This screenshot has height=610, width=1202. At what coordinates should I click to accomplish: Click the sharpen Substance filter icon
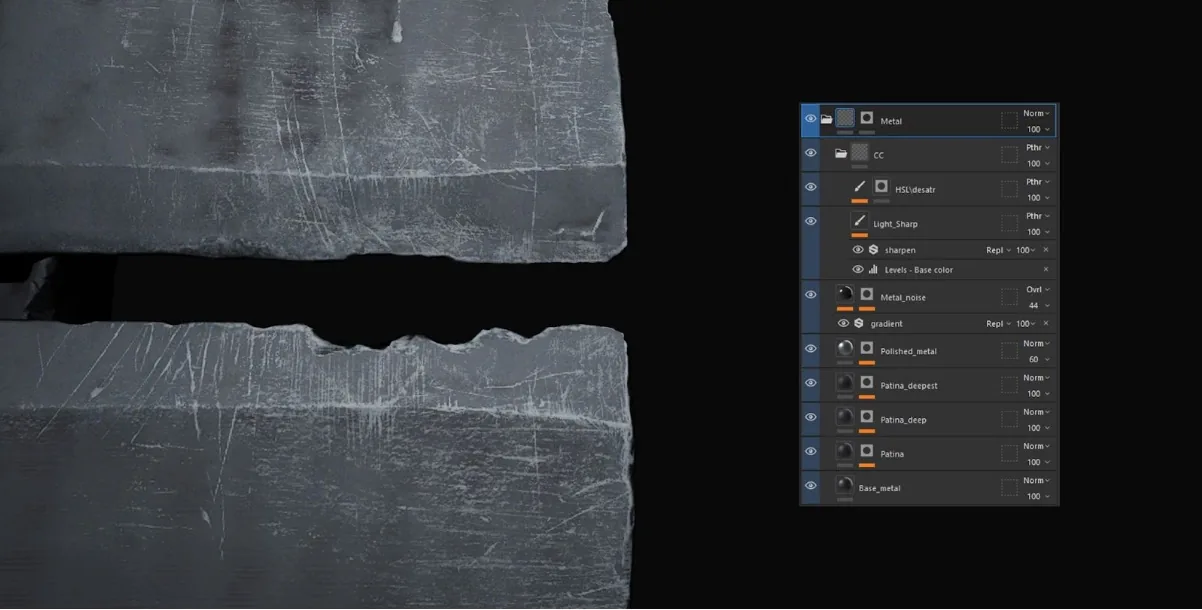pos(873,250)
